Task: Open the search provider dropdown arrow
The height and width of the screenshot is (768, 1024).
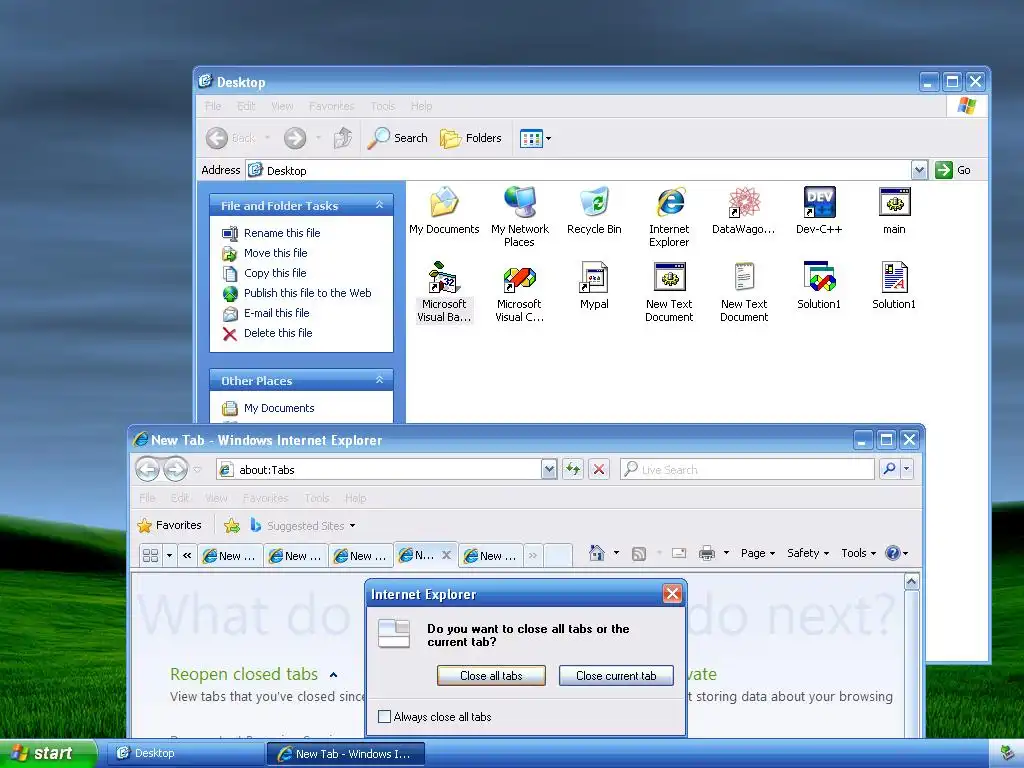Action: coord(906,469)
